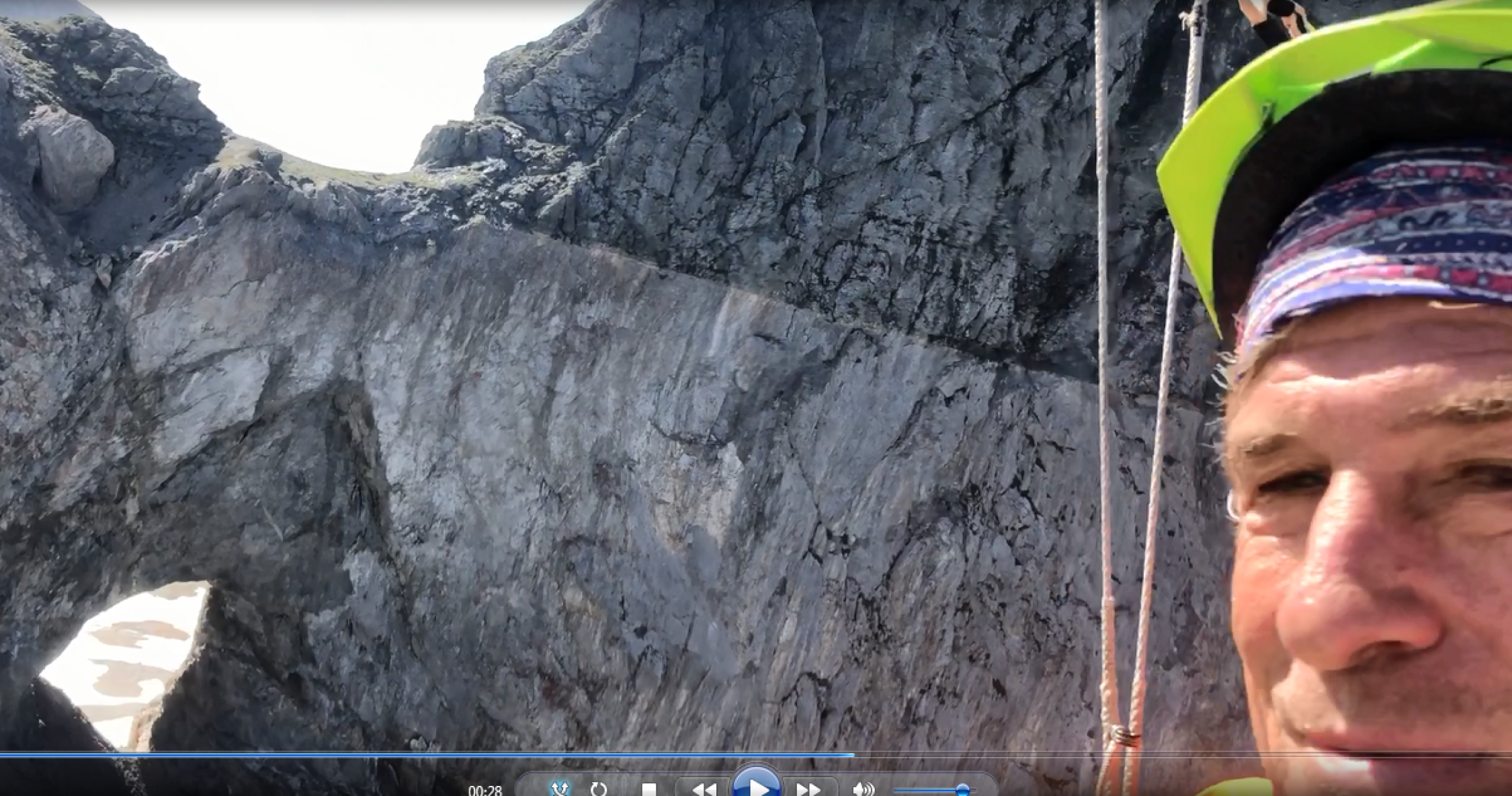1512x796 pixels.
Task: Click the Previous rewind button
Action: pyautogui.click(x=703, y=789)
